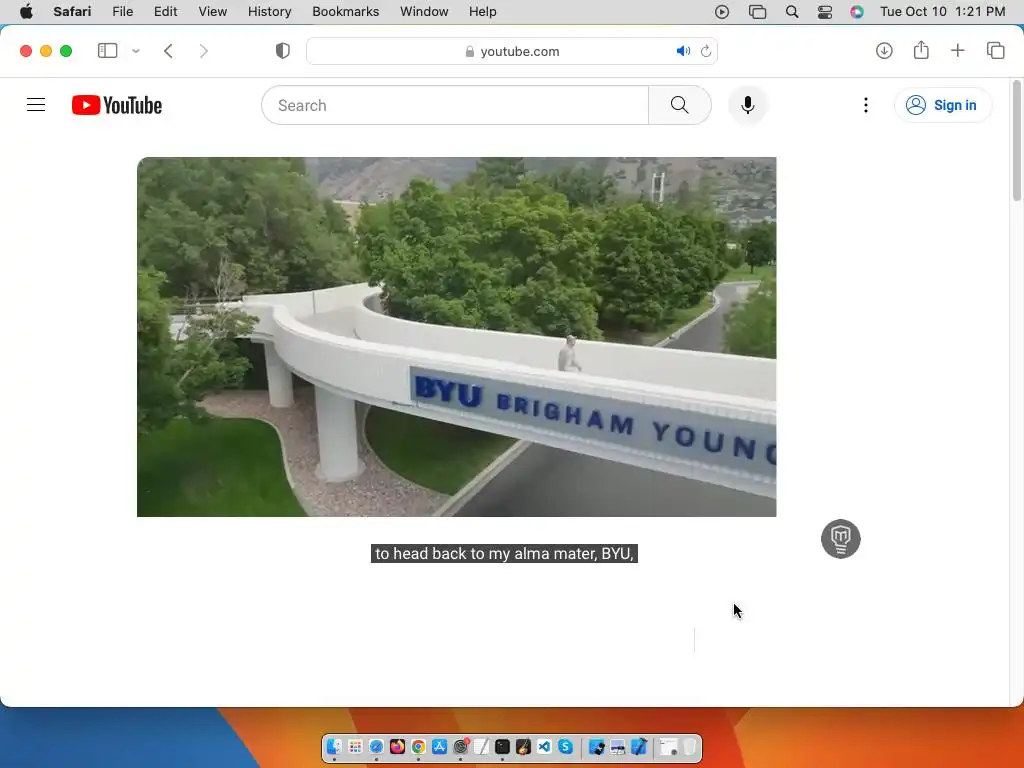Screen dimensions: 1024x768
Task: Launch Firefox from the Dock
Action: 397,746
